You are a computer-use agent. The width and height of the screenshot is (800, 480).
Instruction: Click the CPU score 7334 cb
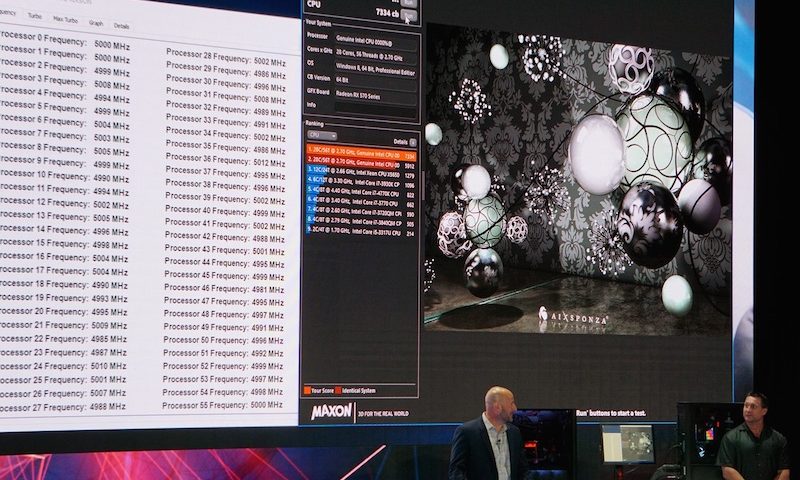[387, 13]
